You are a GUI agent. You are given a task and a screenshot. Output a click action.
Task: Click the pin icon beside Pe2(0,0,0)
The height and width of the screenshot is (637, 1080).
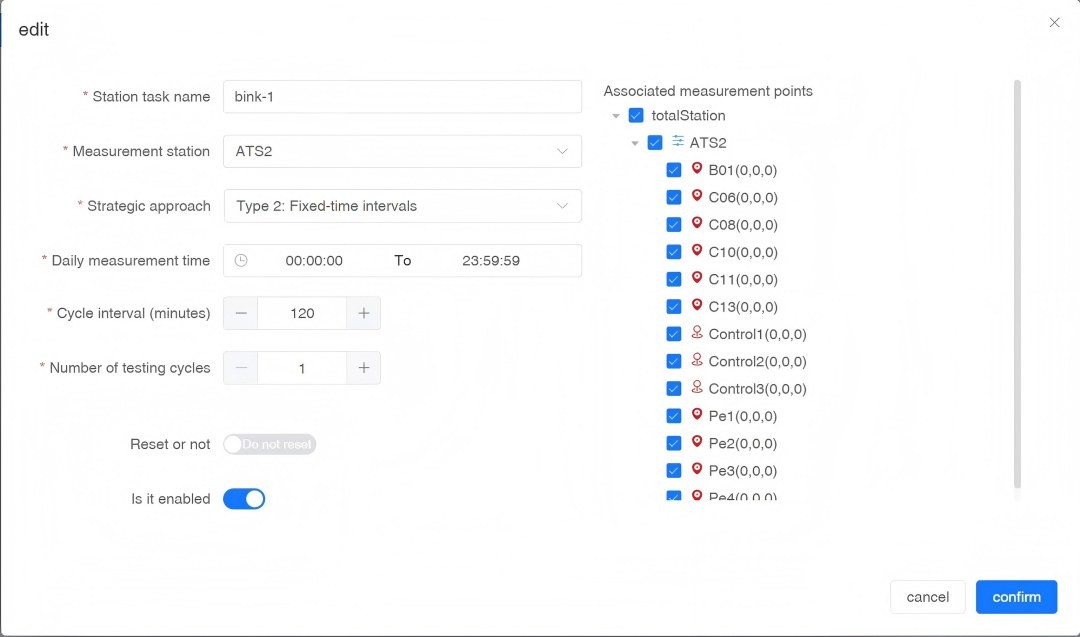point(697,443)
